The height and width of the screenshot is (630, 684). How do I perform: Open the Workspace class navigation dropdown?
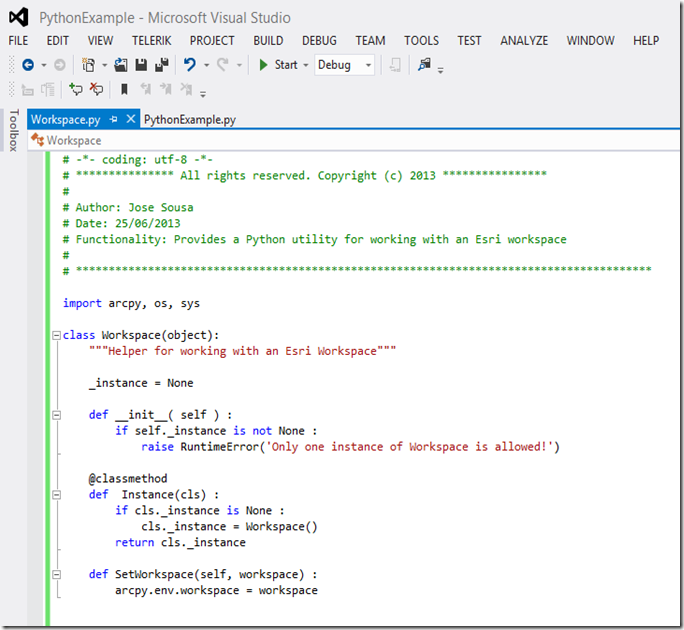pos(353,140)
